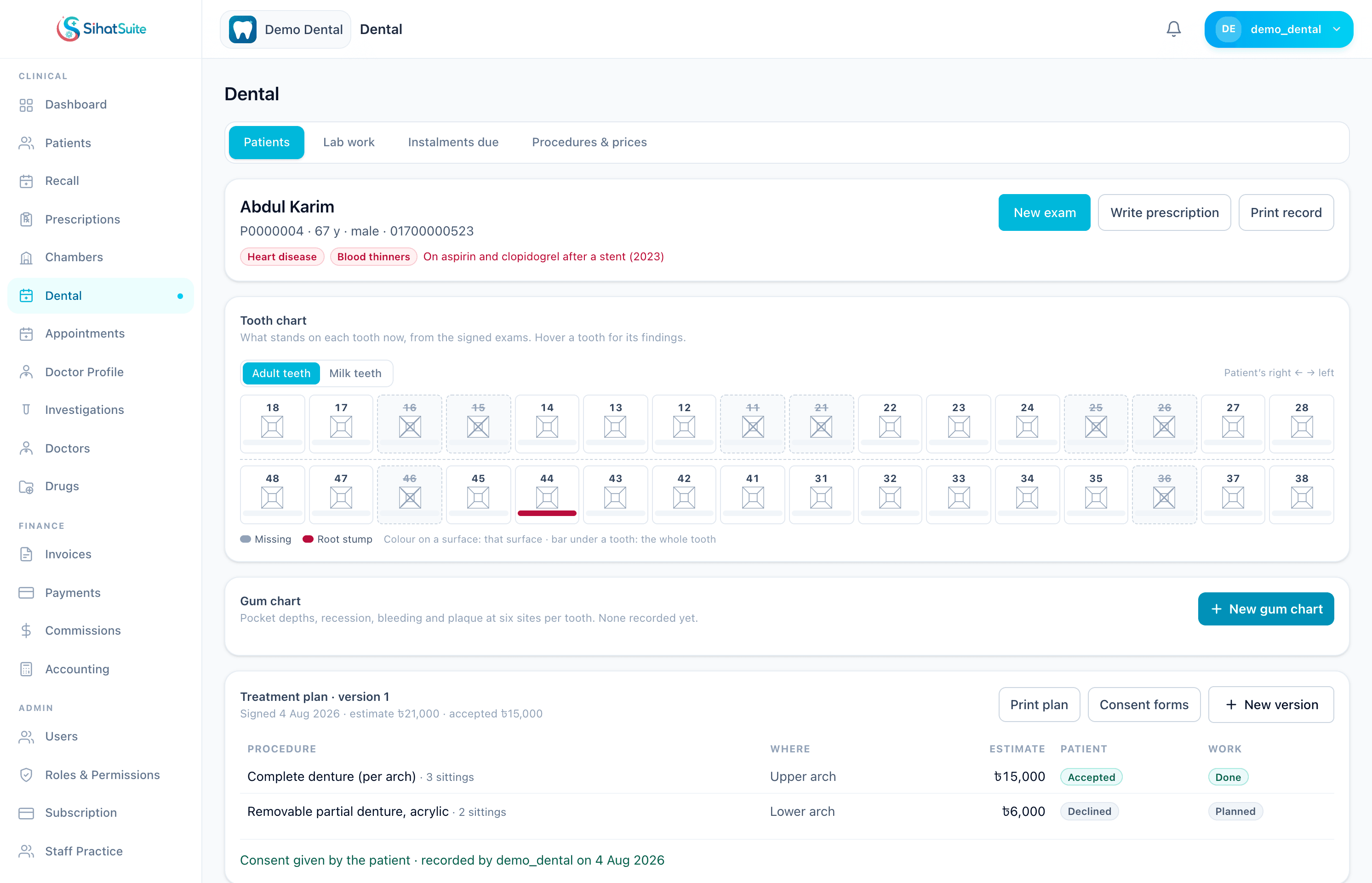This screenshot has width=1372, height=883.
Task: Click the Accepted status badge
Action: (1091, 777)
